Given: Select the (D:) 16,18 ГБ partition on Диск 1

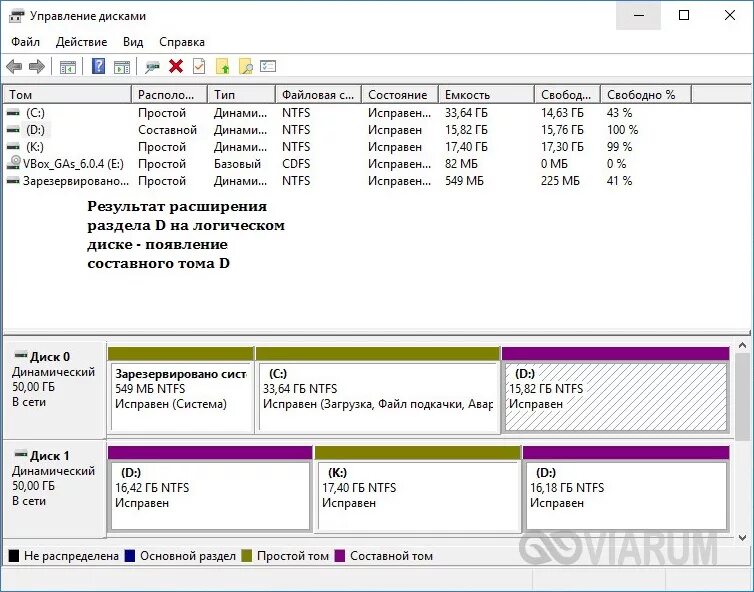Looking at the screenshot, I should [x=626, y=489].
